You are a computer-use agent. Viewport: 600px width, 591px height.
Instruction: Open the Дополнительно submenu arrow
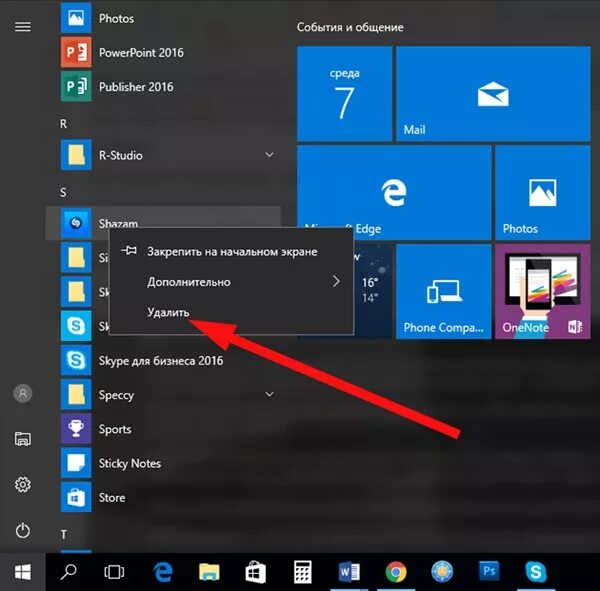point(336,281)
